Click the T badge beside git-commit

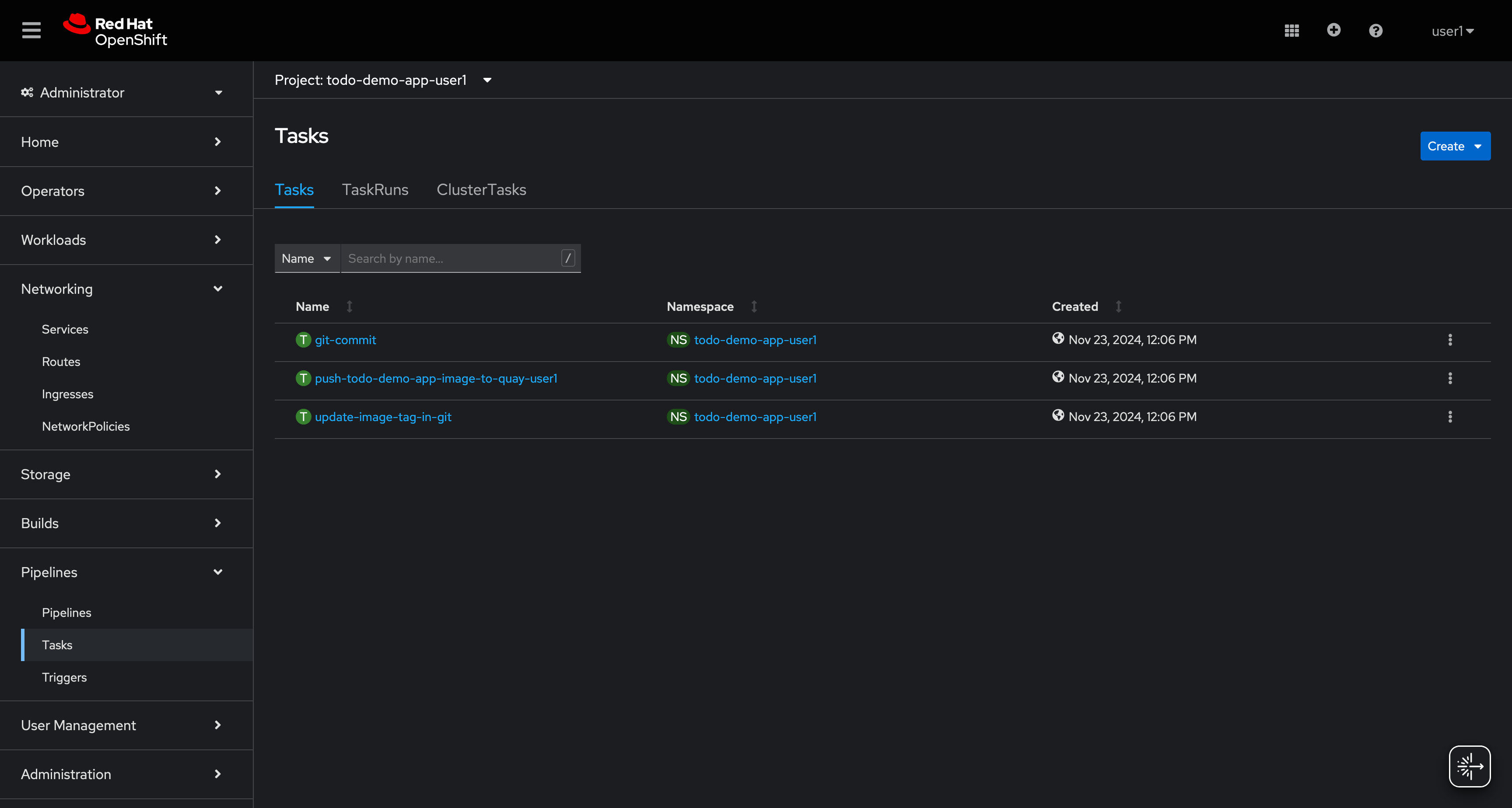click(x=303, y=340)
